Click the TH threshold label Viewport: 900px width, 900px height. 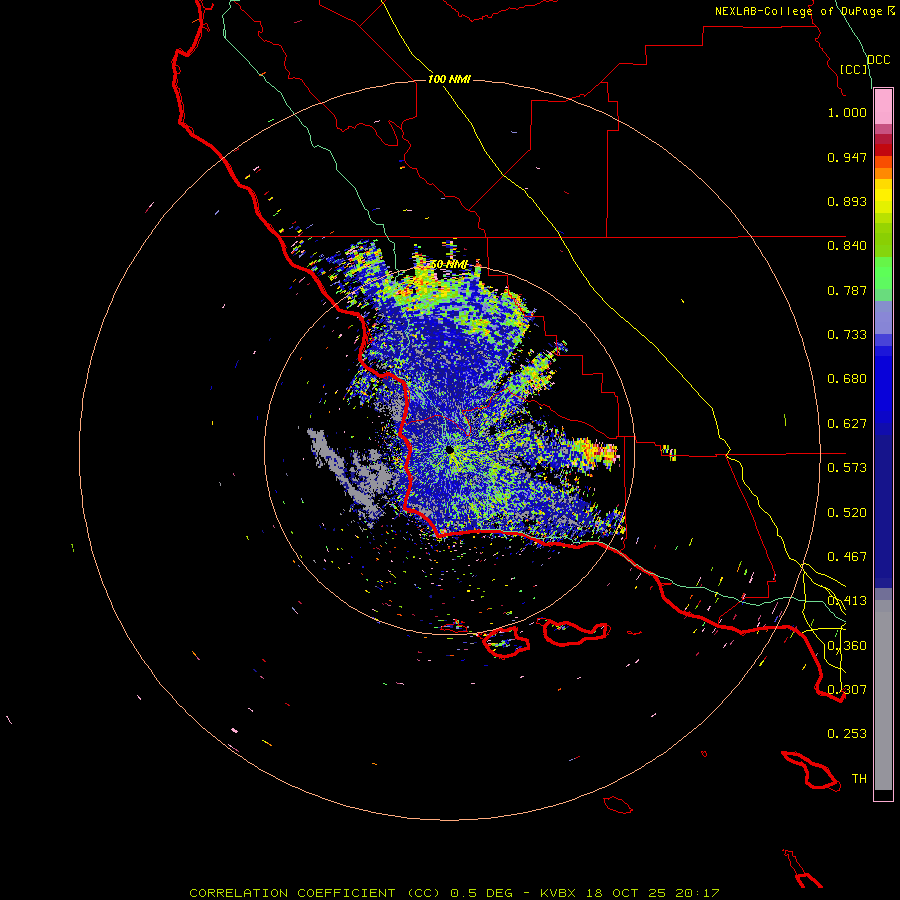tap(859, 779)
